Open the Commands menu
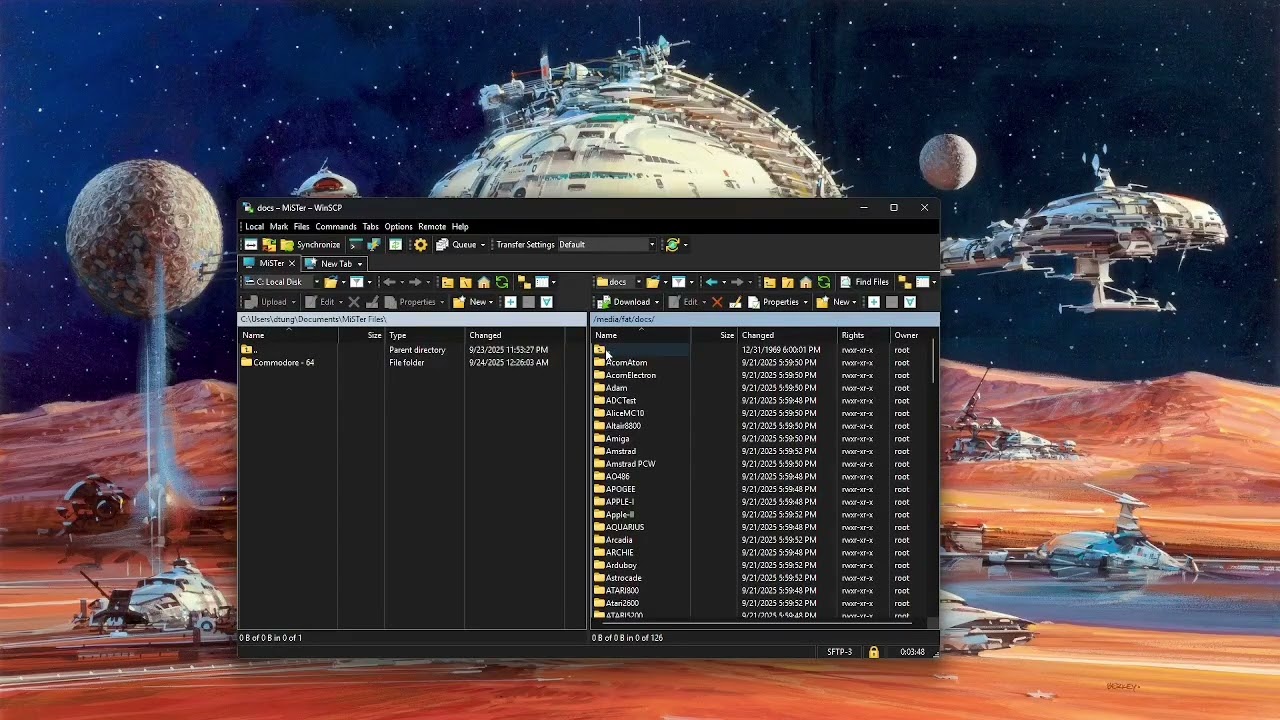1280x720 pixels. pyautogui.click(x=336, y=227)
